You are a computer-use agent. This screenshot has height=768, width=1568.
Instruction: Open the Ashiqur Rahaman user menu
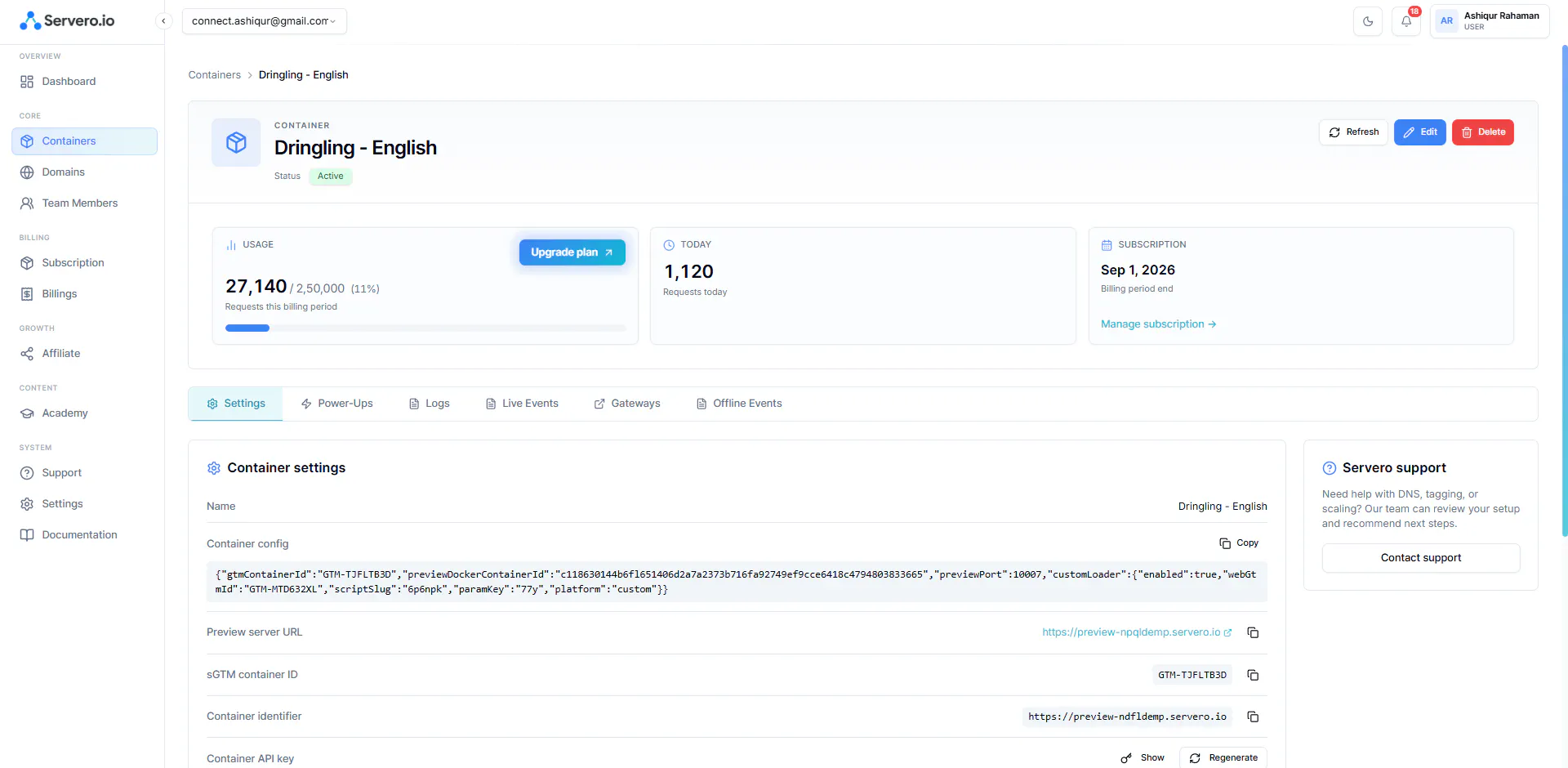1490,21
